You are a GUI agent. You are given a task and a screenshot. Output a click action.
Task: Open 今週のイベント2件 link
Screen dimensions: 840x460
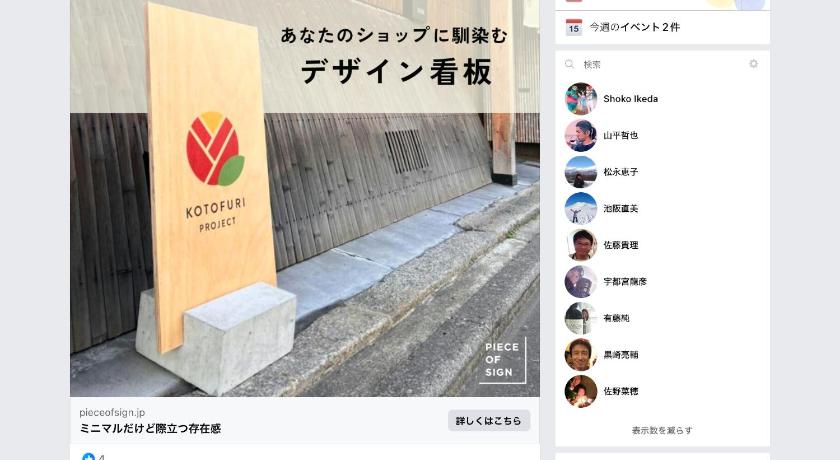(x=634, y=27)
